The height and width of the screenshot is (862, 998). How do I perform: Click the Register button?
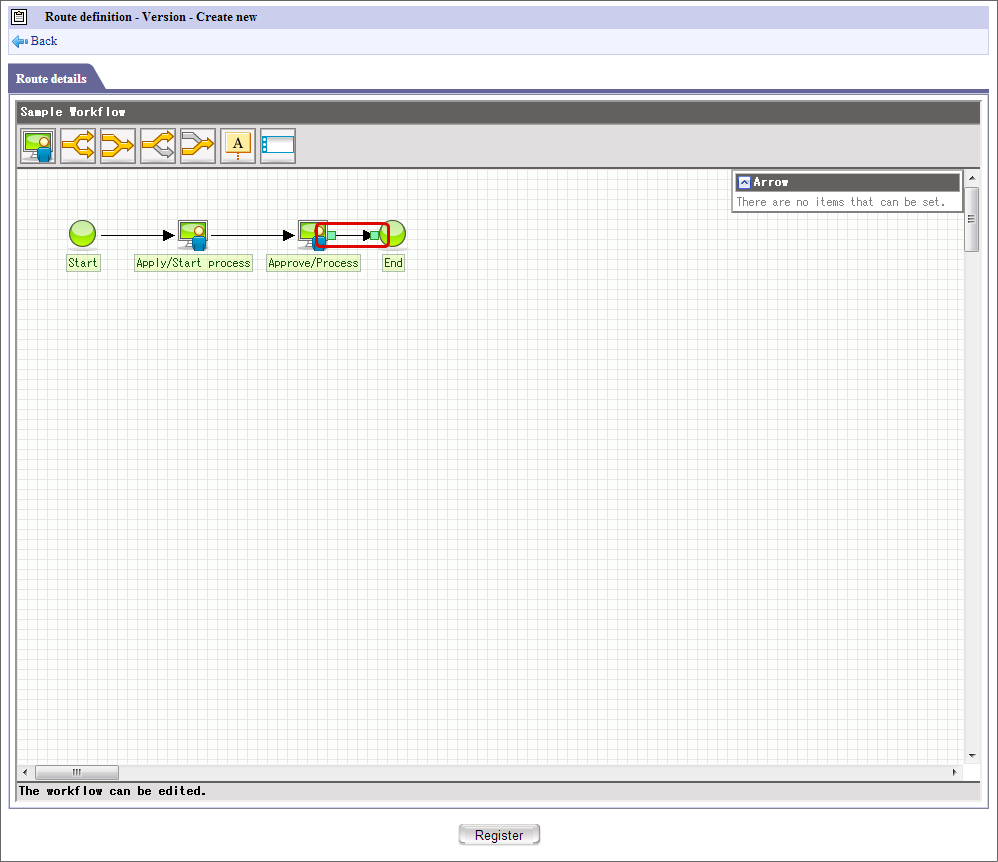[499, 835]
